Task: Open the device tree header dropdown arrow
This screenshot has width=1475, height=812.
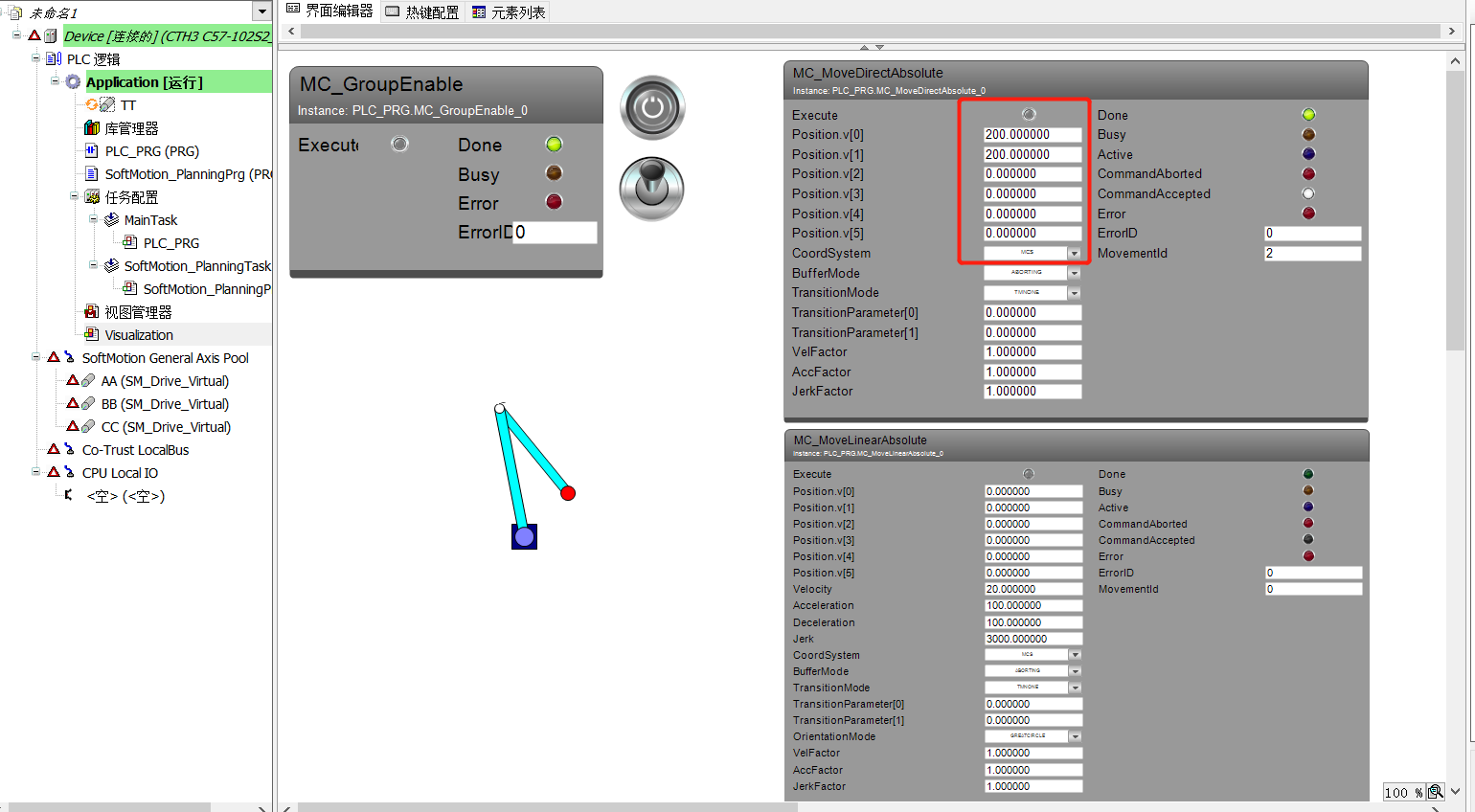Action: [x=261, y=11]
